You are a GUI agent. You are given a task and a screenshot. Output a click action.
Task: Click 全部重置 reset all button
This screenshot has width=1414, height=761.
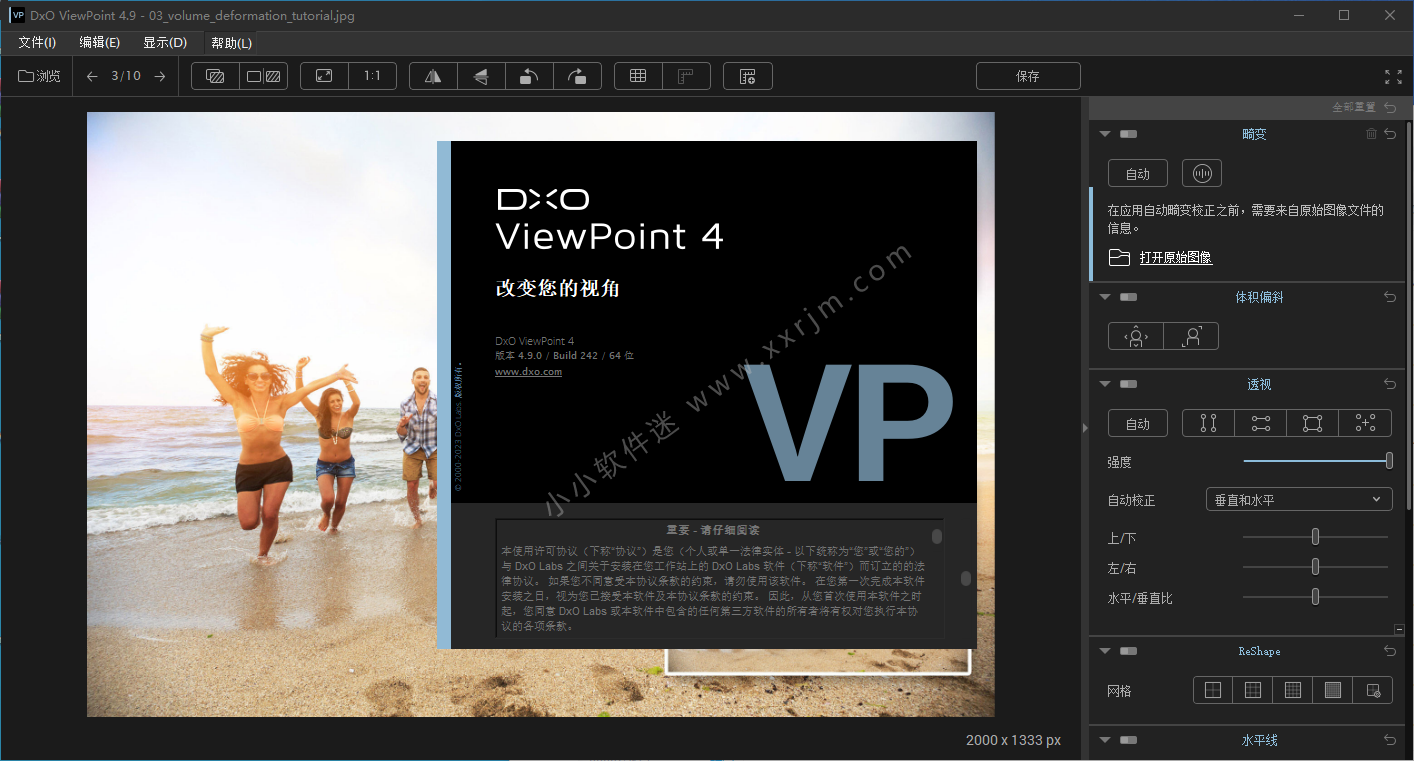tap(1364, 107)
